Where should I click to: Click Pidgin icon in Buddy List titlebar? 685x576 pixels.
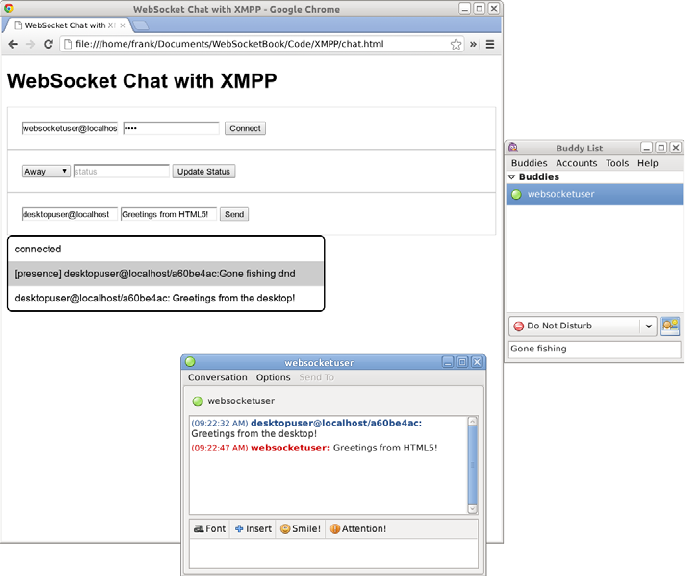tap(513, 148)
